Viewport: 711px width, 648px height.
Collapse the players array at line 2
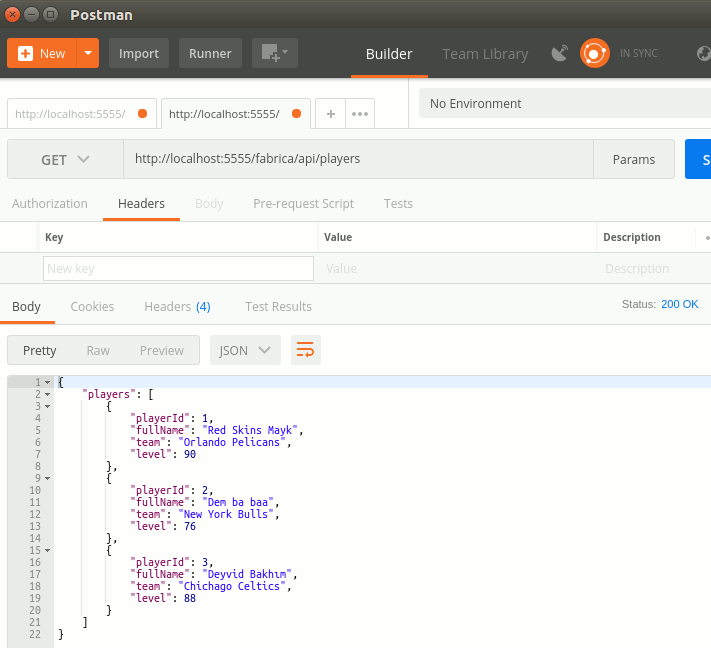(x=47, y=395)
